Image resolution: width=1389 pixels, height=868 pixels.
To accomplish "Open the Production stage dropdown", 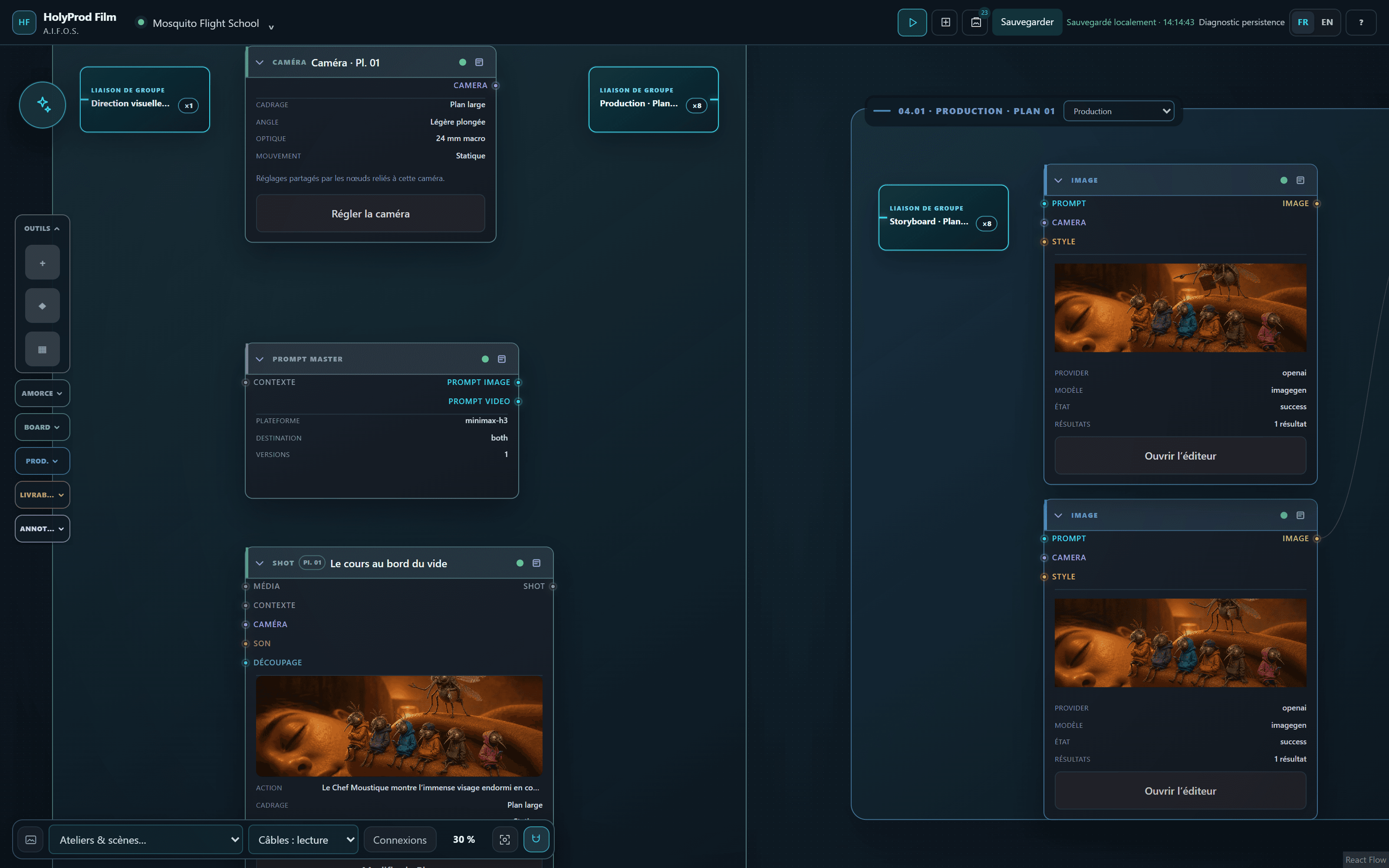I will [x=1119, y=112].
